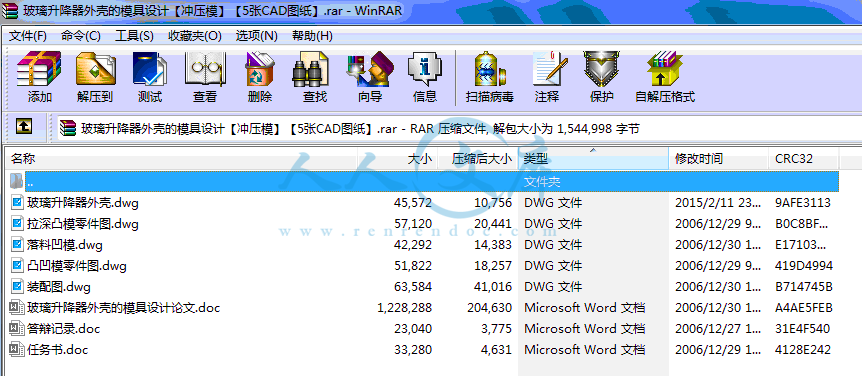Viewport: 862px width, 376px height.
Task: Click the packed size value 204,630
Action: point(489,308)
